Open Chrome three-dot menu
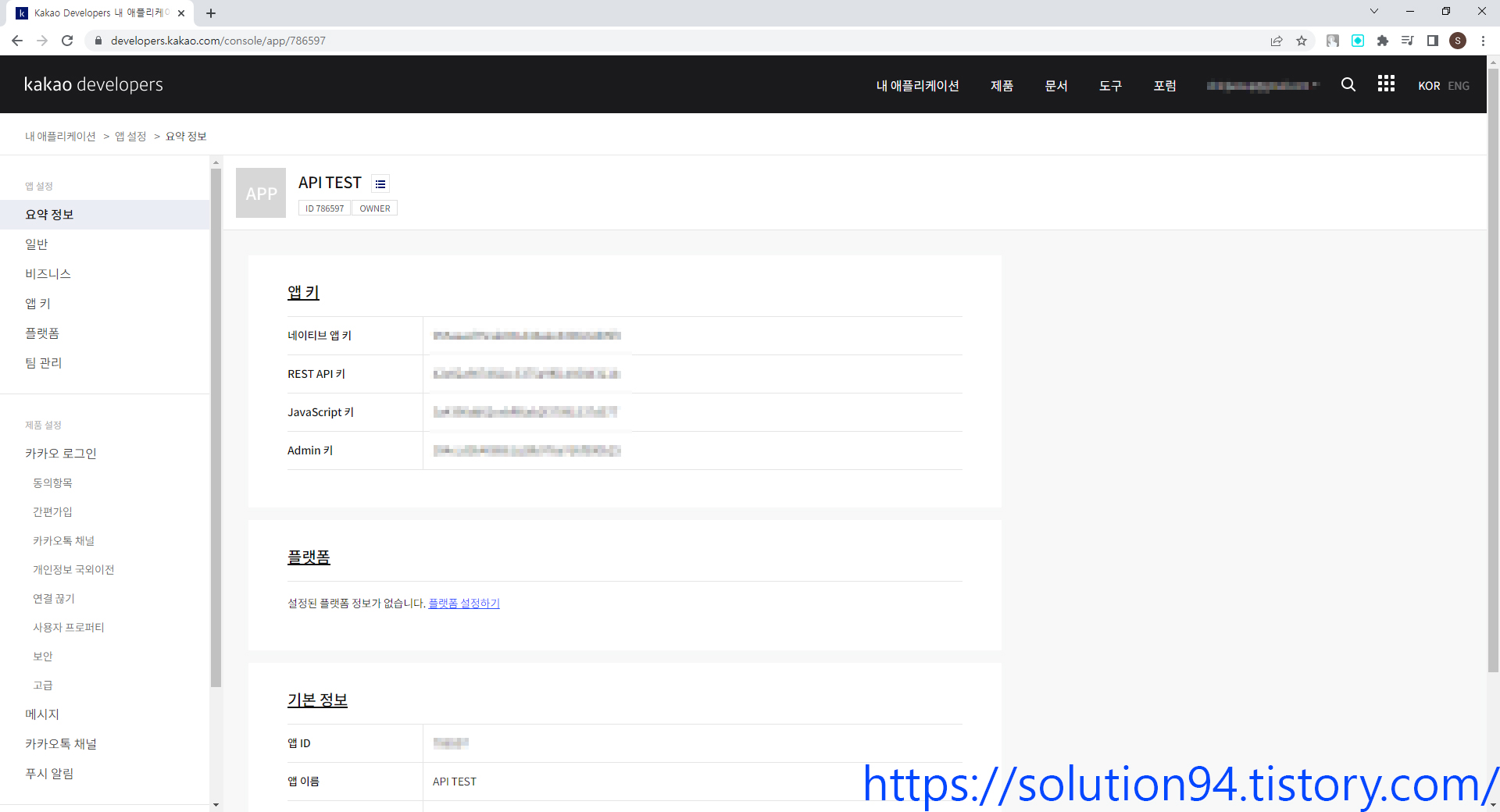Image resolution: width=1500 pixels, height=812 pixels. (1483, 41)
